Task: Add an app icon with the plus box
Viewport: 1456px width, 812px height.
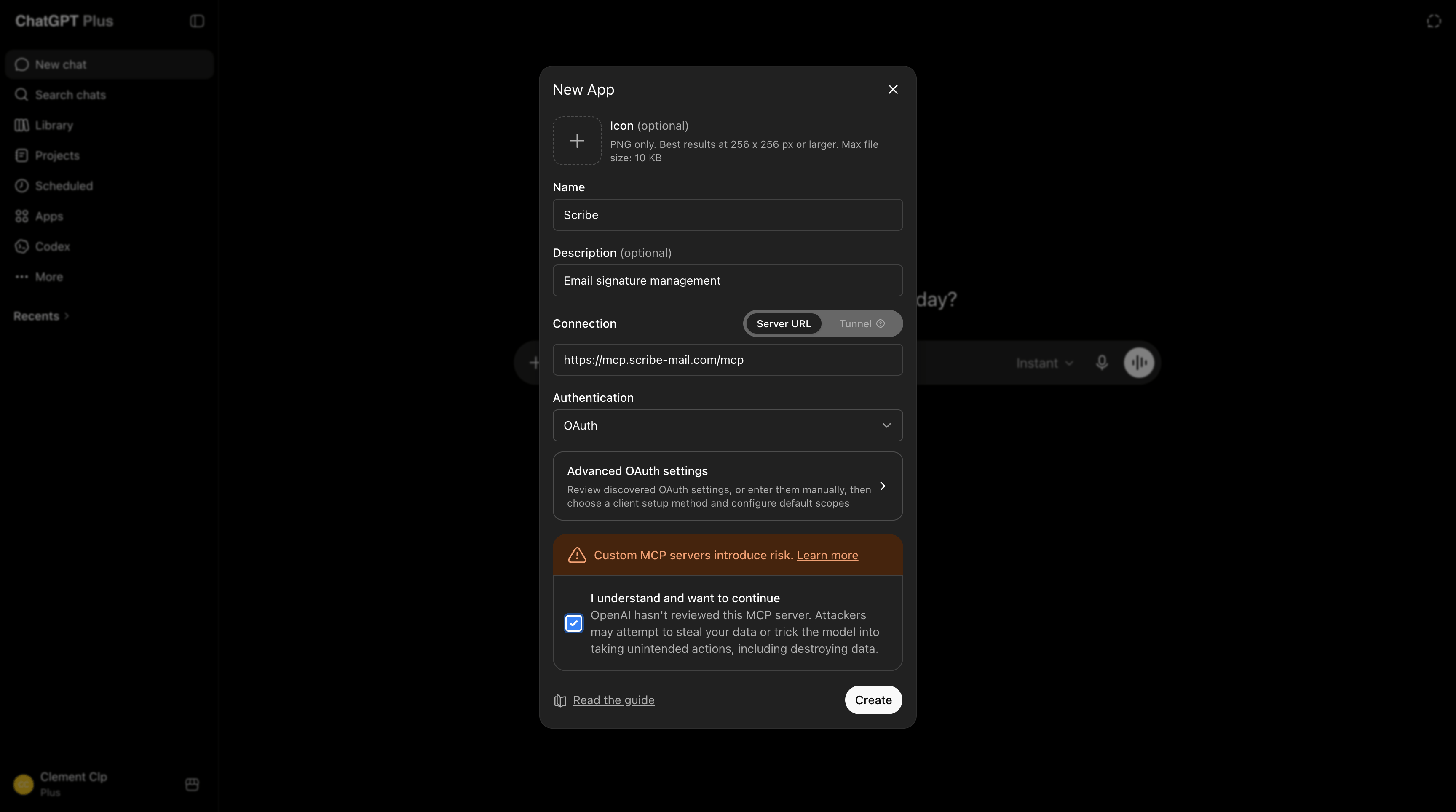Action: click(x=576, y=141)
